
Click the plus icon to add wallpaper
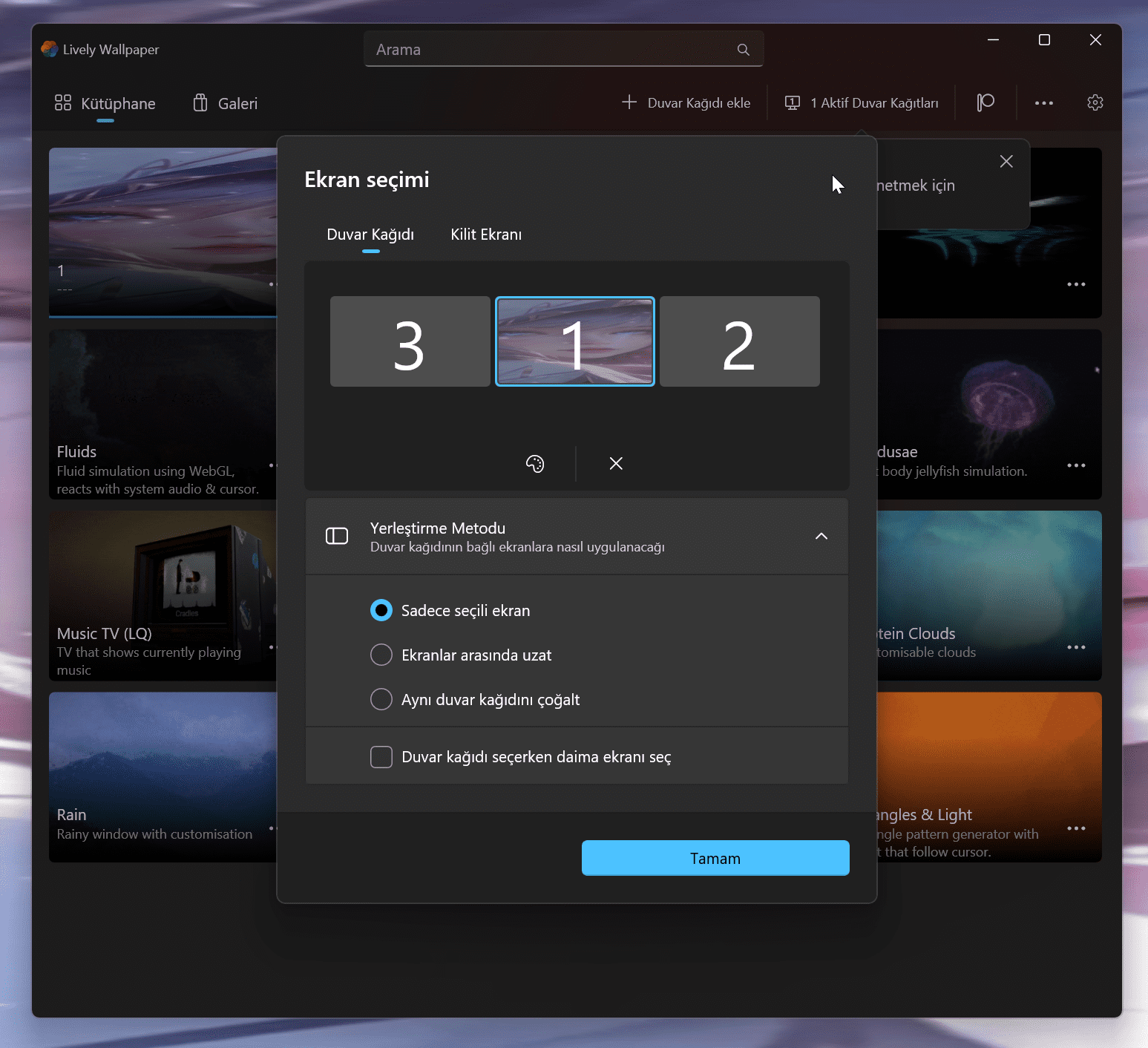pyautogui.click(x=629, y=102)
